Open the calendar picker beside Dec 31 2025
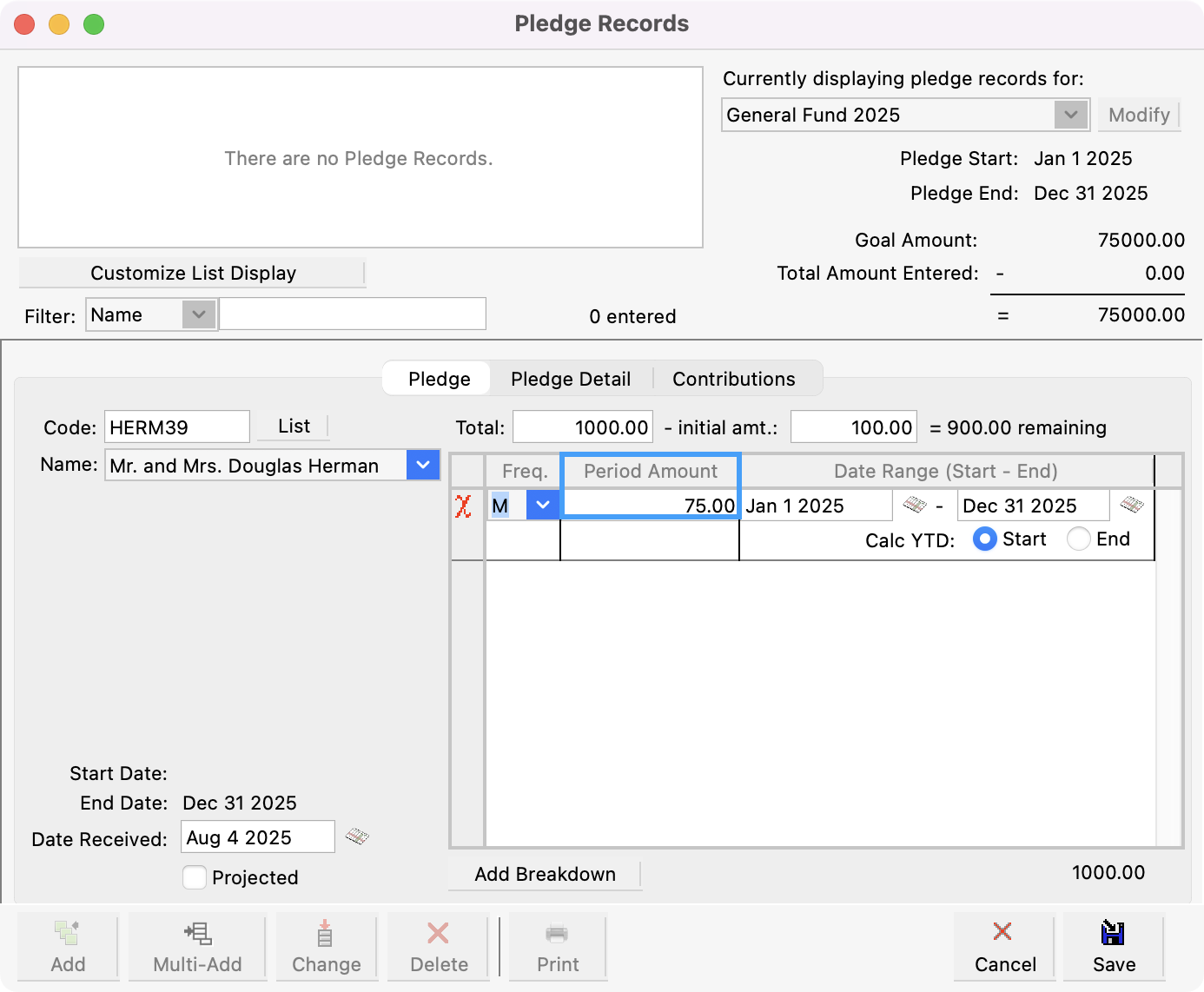 click(1134, 505)
